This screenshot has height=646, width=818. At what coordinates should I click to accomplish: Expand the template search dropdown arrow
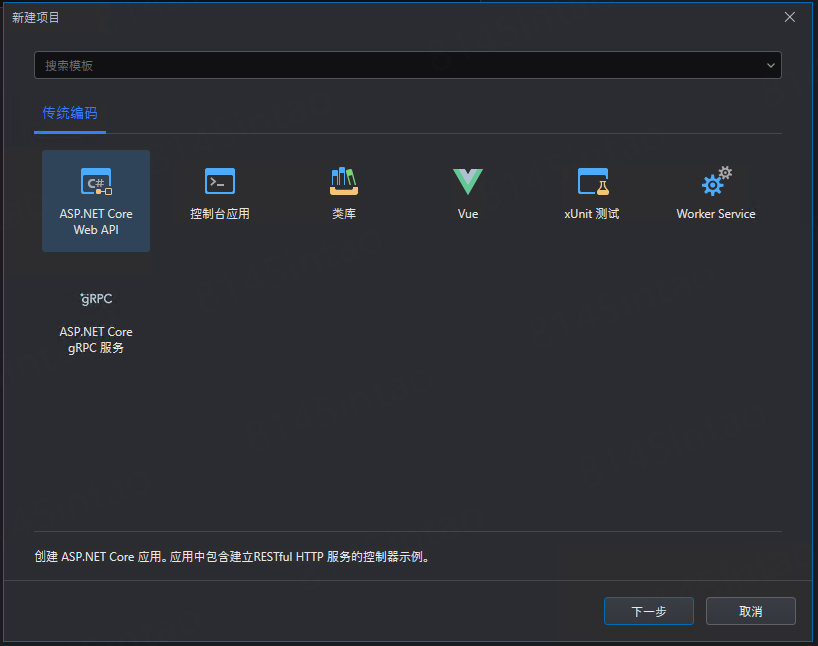pyautogui.click(x=770, y=65)
